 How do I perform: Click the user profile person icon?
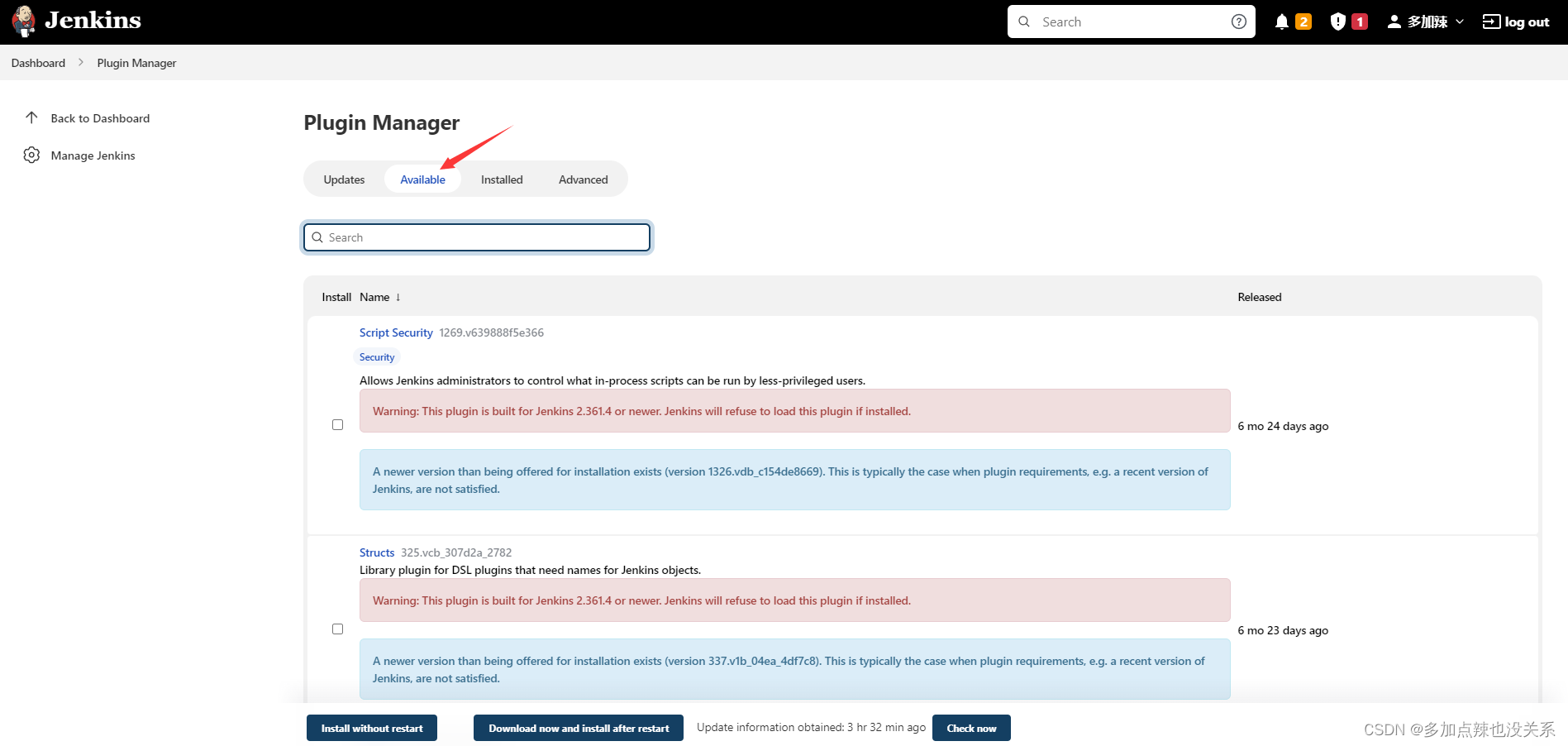pos(1394,22)
